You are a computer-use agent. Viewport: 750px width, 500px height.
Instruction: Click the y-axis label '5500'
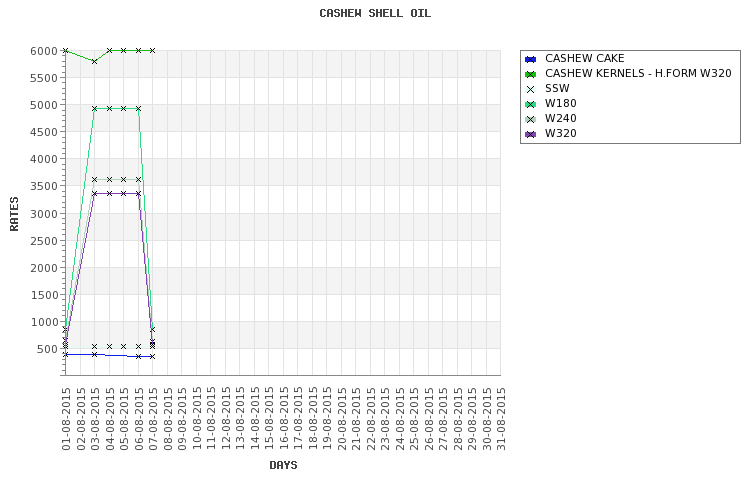click(x=44, y=78)
